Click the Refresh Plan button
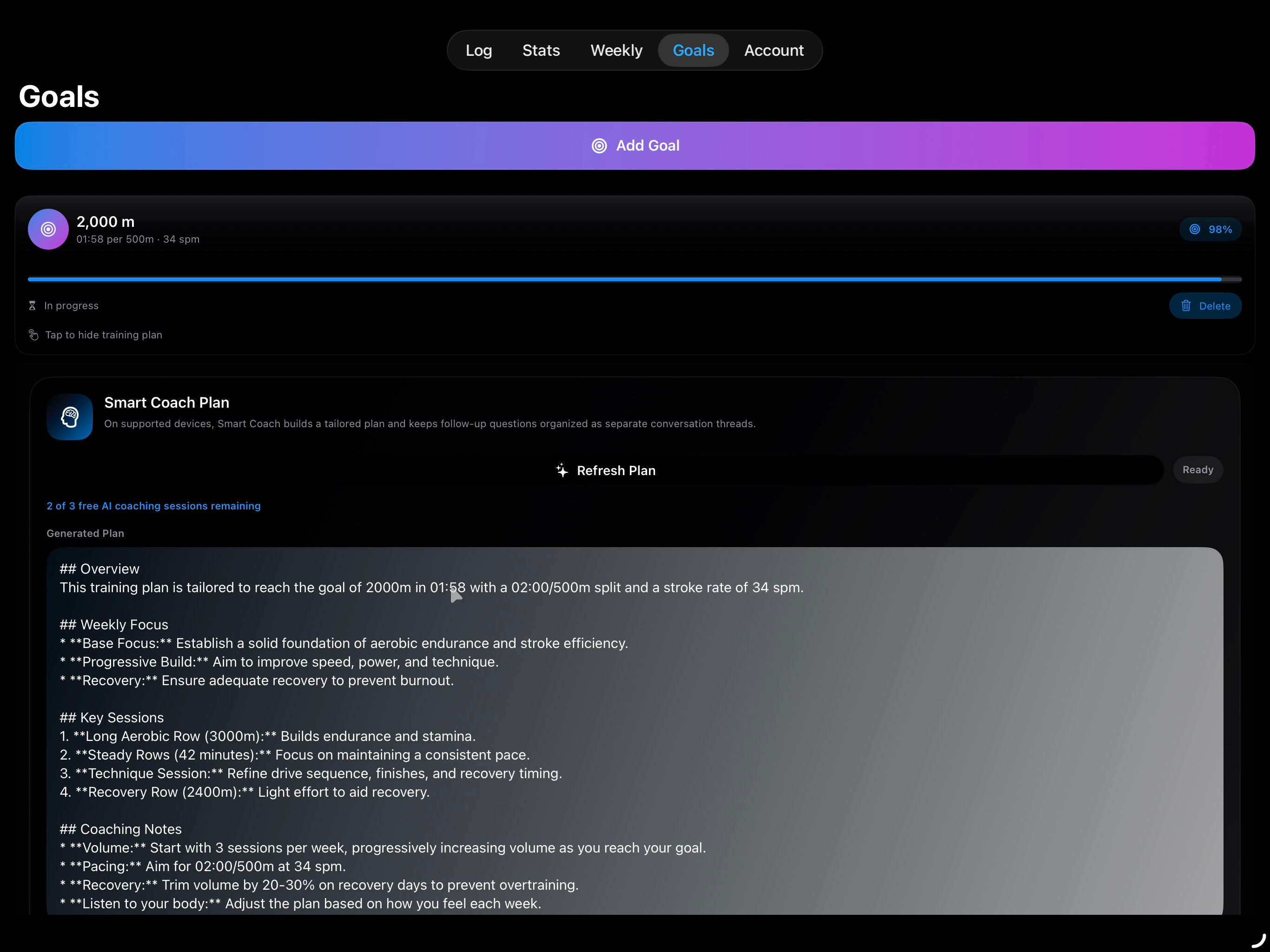The width and height of the screenshot is (1270, 952). point(605,470)
